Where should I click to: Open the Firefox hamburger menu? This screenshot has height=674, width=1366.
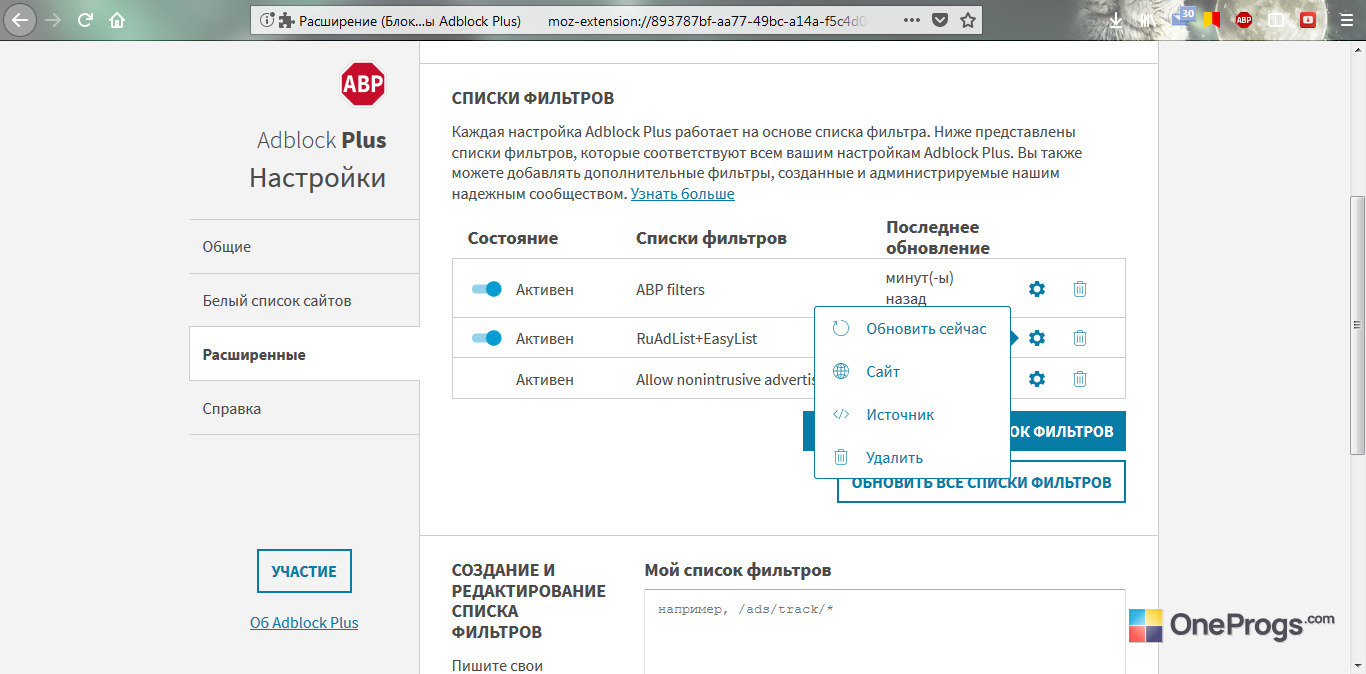tap(1346, 19)
